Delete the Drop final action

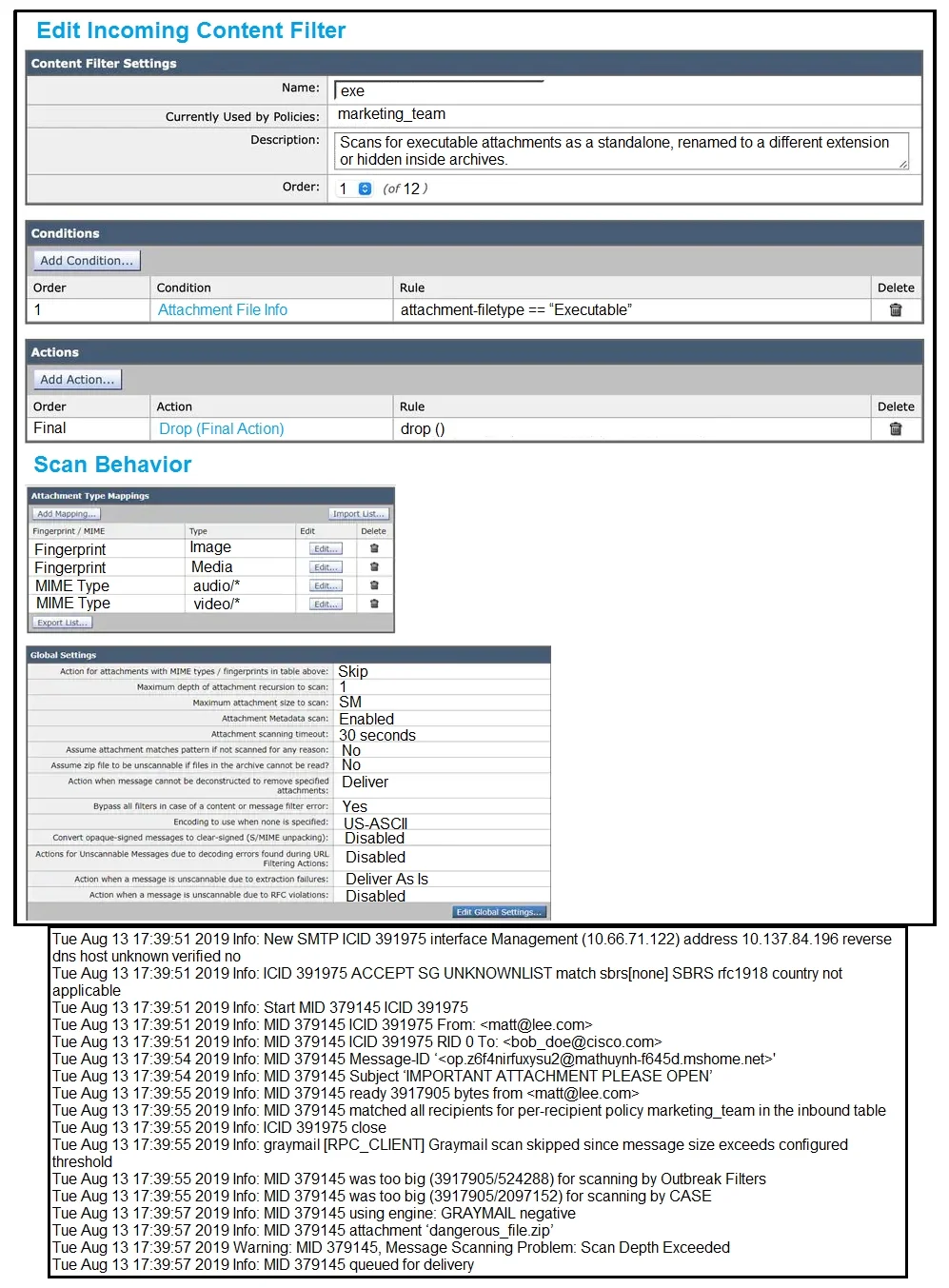pyautogui.click(x=895, y=429)
